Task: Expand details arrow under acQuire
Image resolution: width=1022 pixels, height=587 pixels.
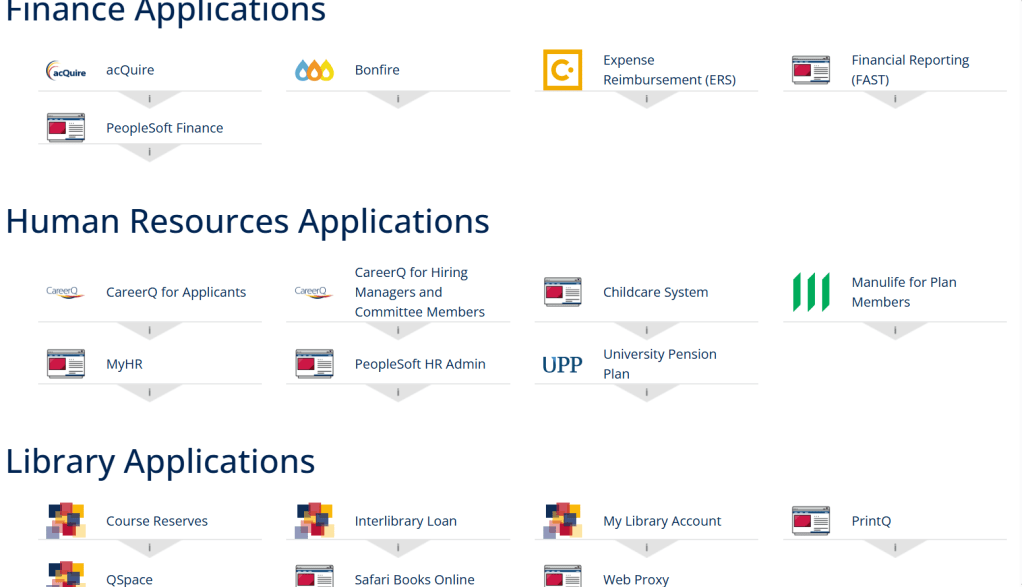Action: pyautogui.click(x=149, y=100)
